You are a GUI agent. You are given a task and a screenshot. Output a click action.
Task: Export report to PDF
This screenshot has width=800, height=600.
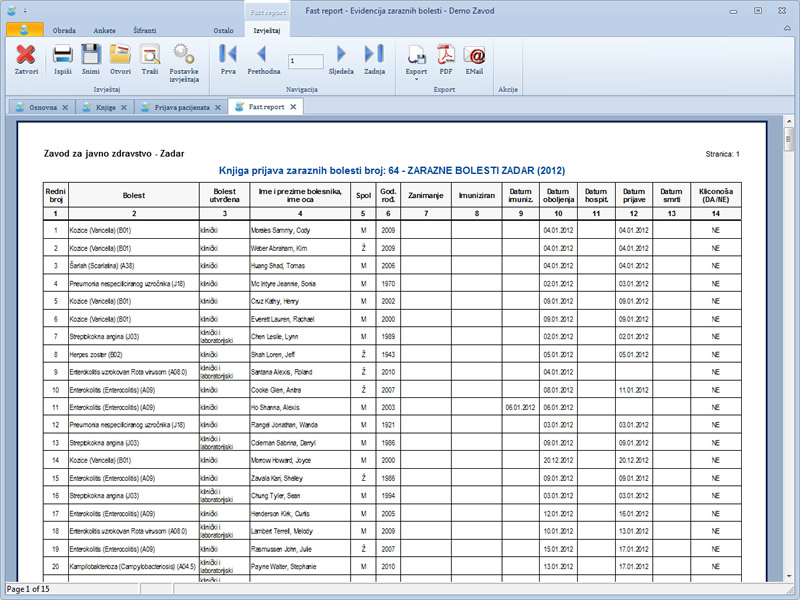pyautogui.click(x=446, y=60)
